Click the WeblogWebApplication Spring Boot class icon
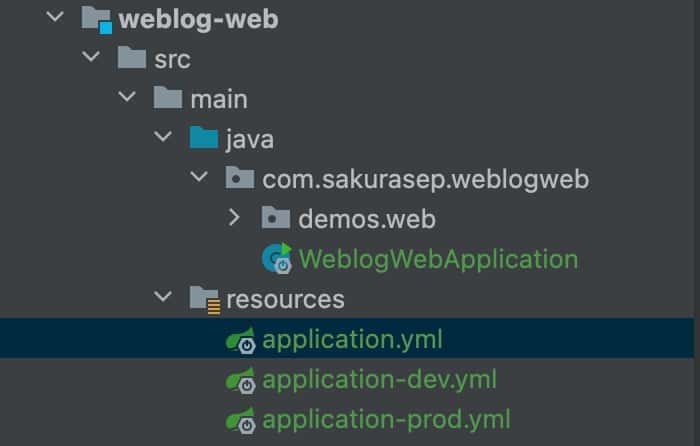Screen dimensions: 700x446 276,259
